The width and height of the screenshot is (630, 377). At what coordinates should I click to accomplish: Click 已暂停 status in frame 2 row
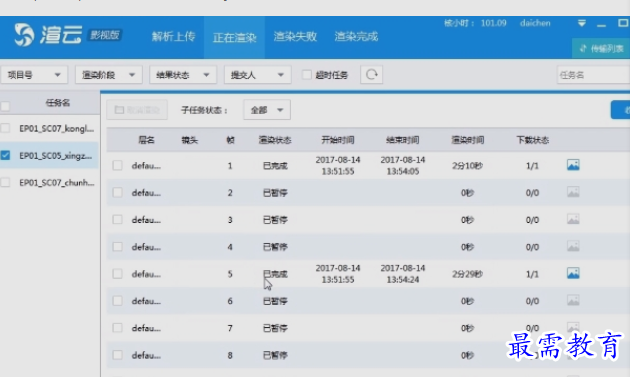pyautogui.click(x=275, y=193)
